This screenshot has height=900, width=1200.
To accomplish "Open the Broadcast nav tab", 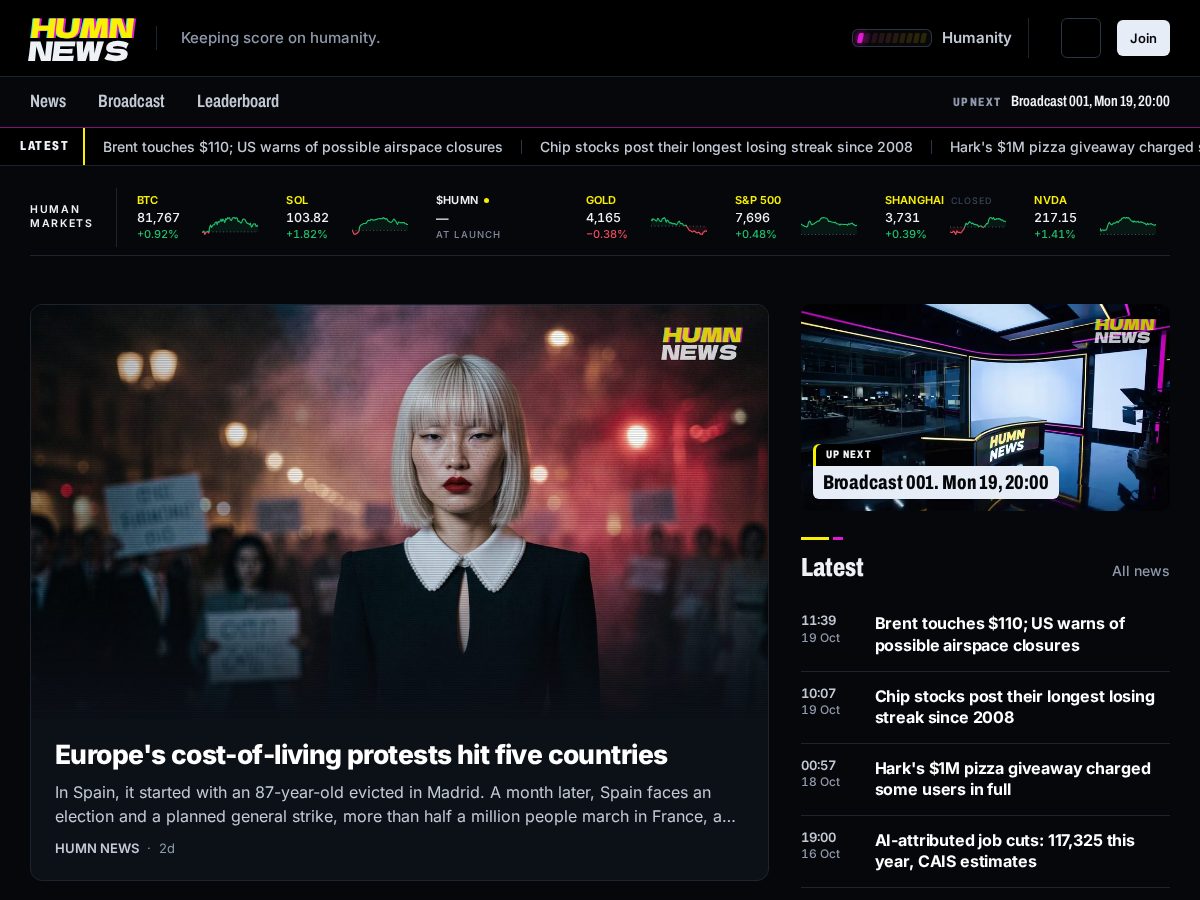I will [131, 101].
